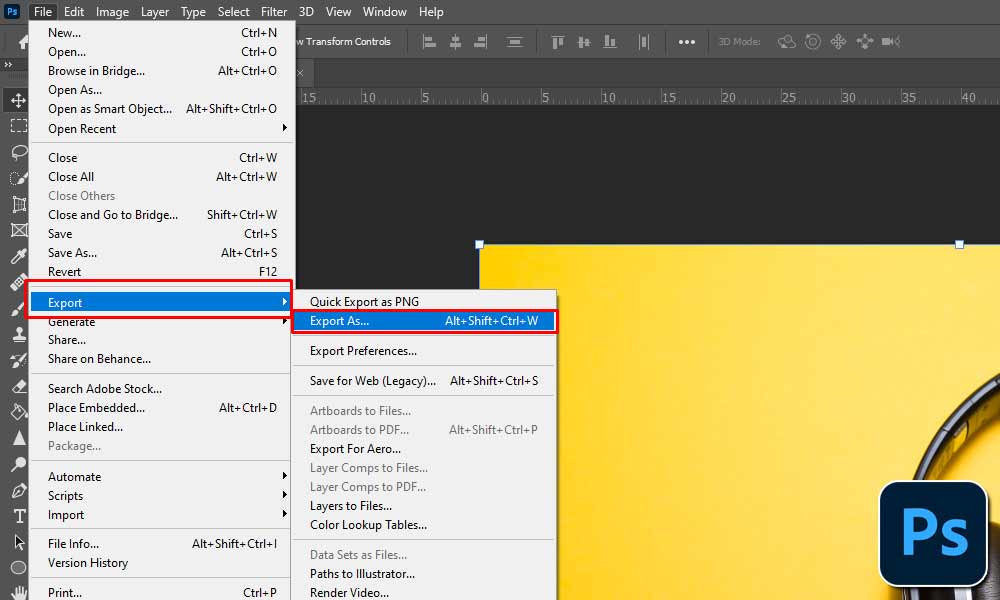
Task: Select the History Brush tool
Action: (18, 360)
